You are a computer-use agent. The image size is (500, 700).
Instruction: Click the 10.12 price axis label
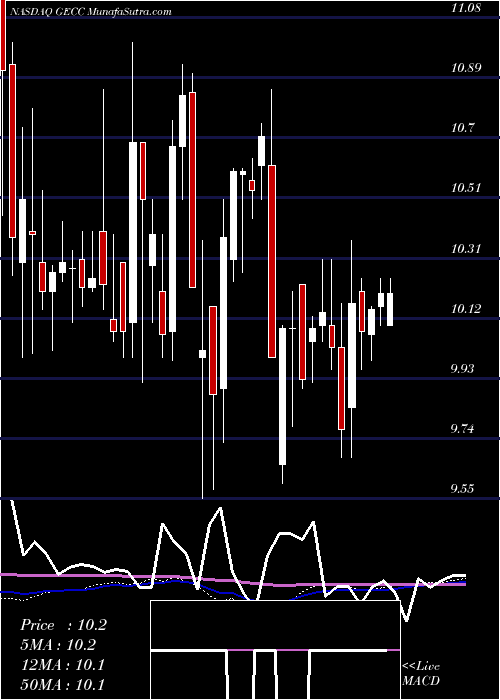click(x=466, y=308)
